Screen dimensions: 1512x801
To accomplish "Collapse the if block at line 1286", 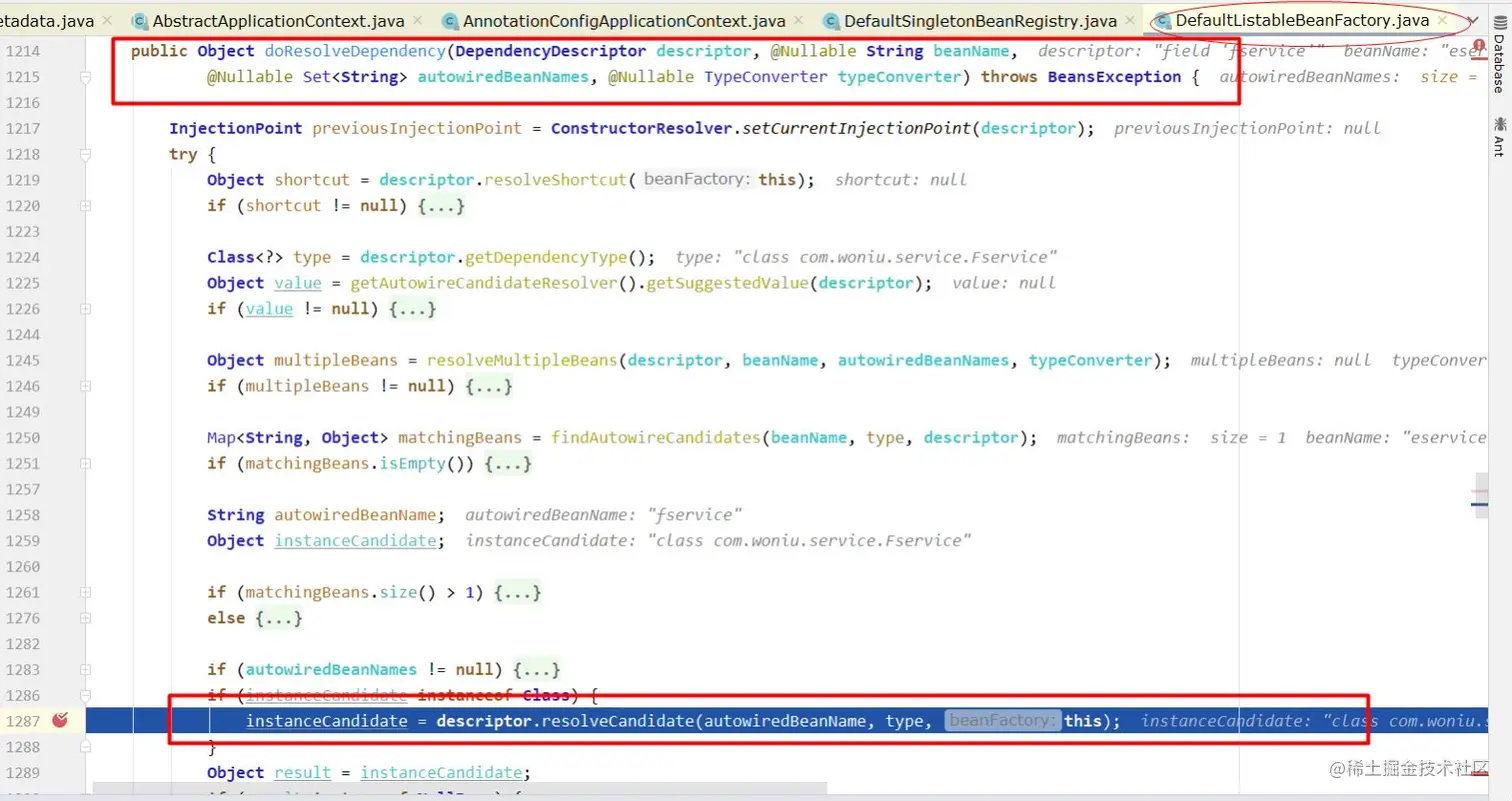I will (x=86, y=695).
